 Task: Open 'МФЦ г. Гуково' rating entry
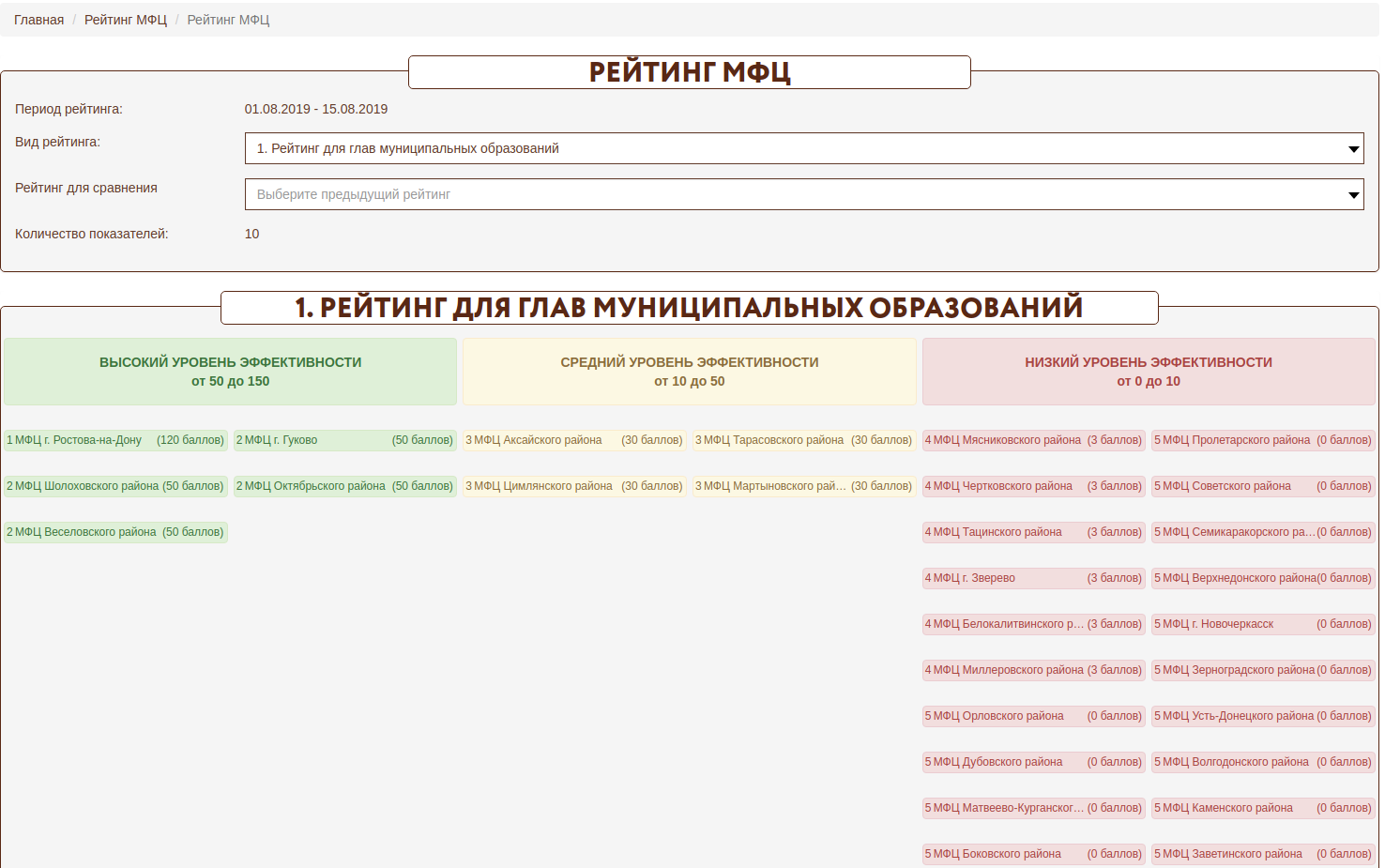pos(344,440)
